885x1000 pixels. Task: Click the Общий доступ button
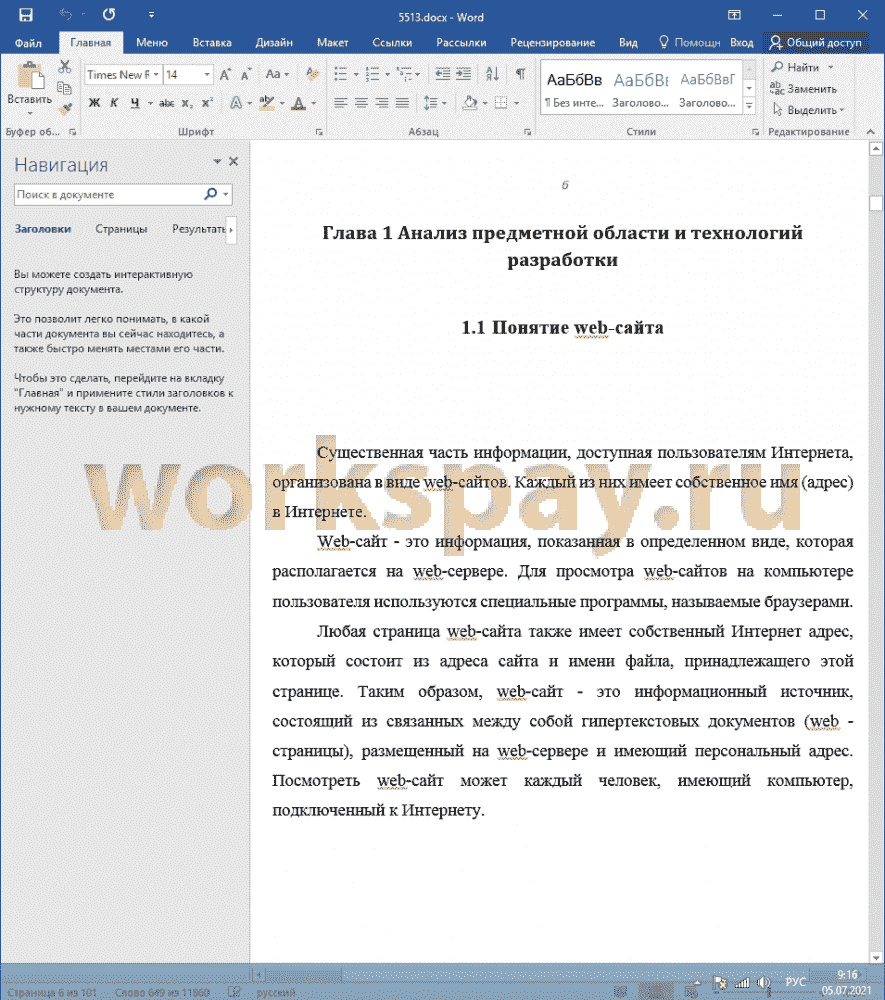816,43
